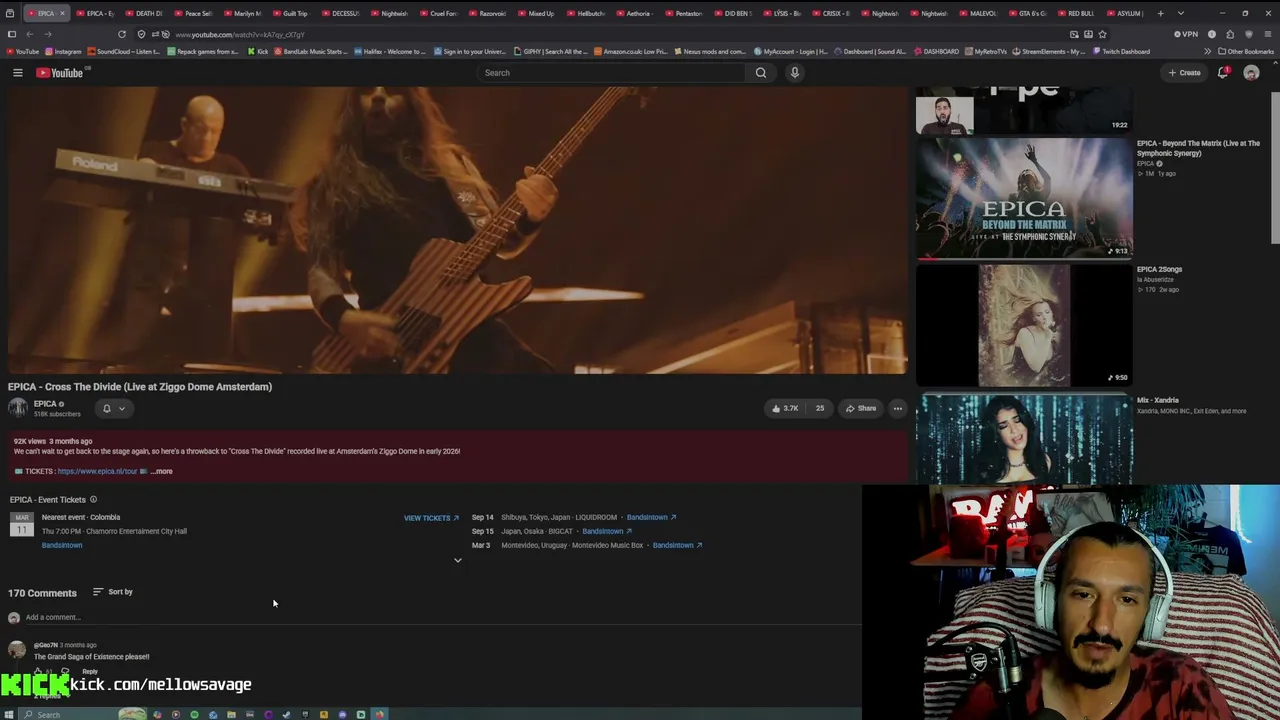1280x720 pixels.
Task: Bookmark this page with the star
Action: (1103, 34)
